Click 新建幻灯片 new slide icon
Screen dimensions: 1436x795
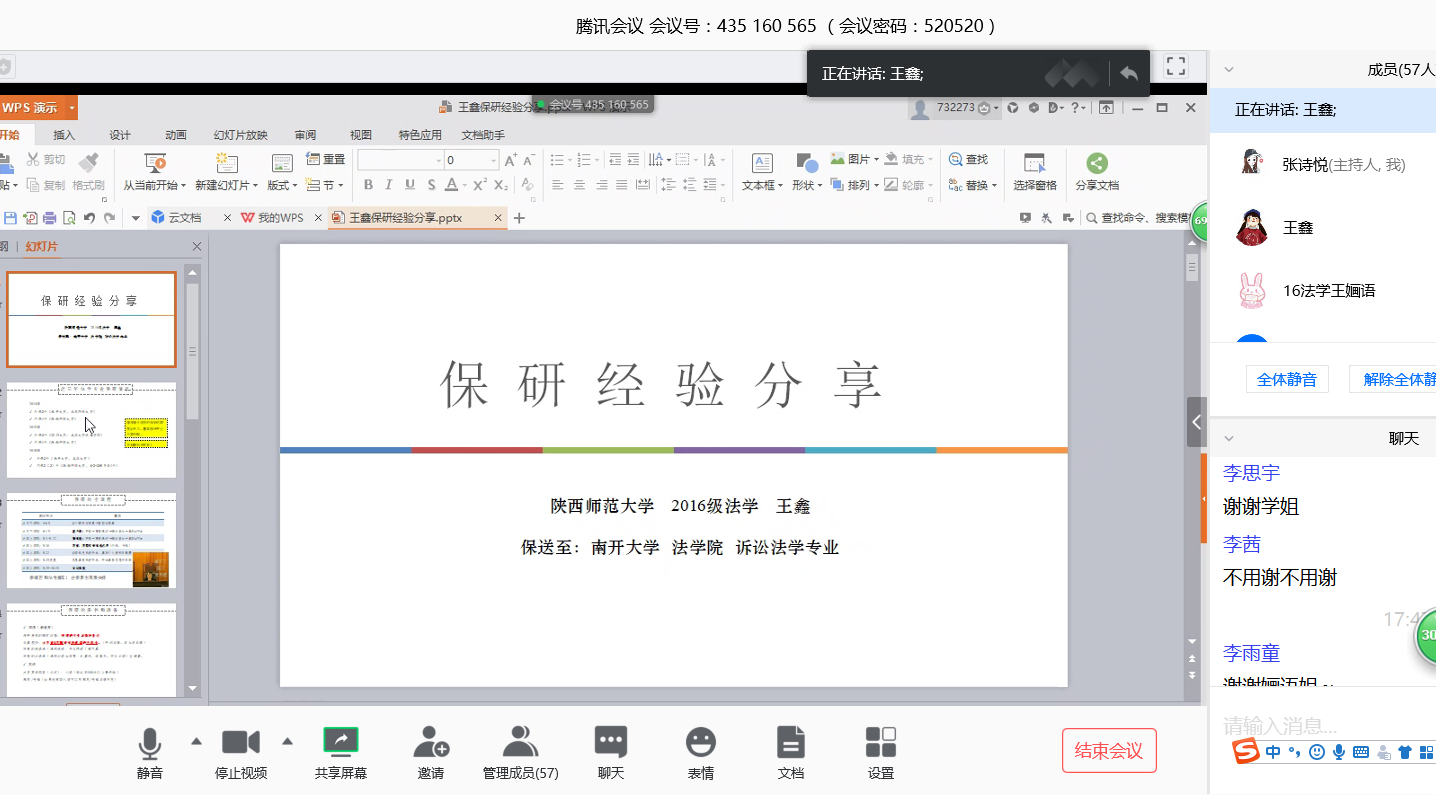click(x=226, y=163)
